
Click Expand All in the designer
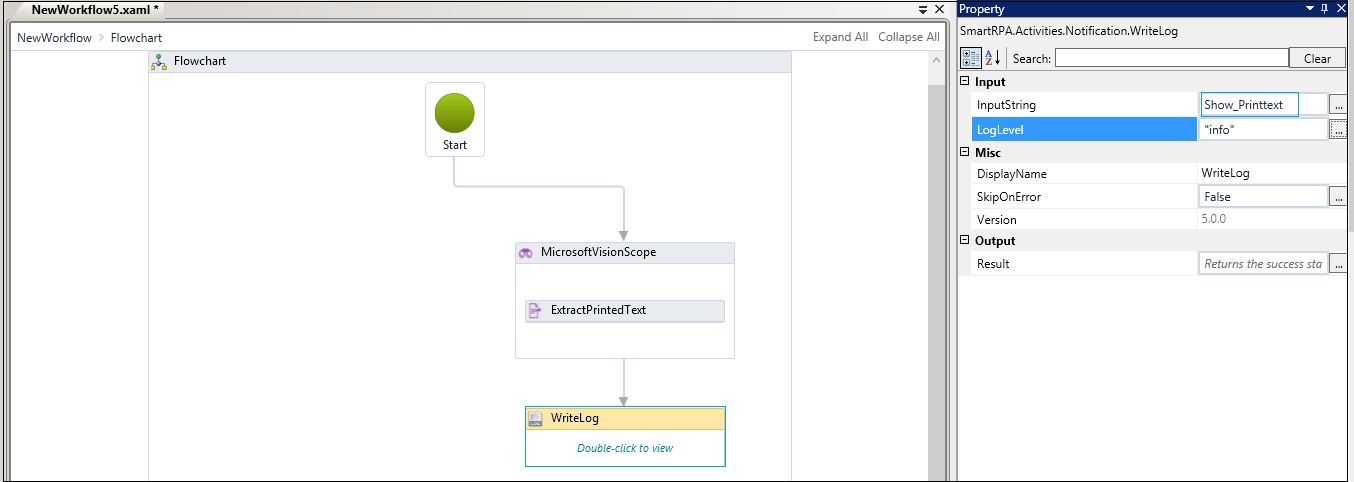840,37
